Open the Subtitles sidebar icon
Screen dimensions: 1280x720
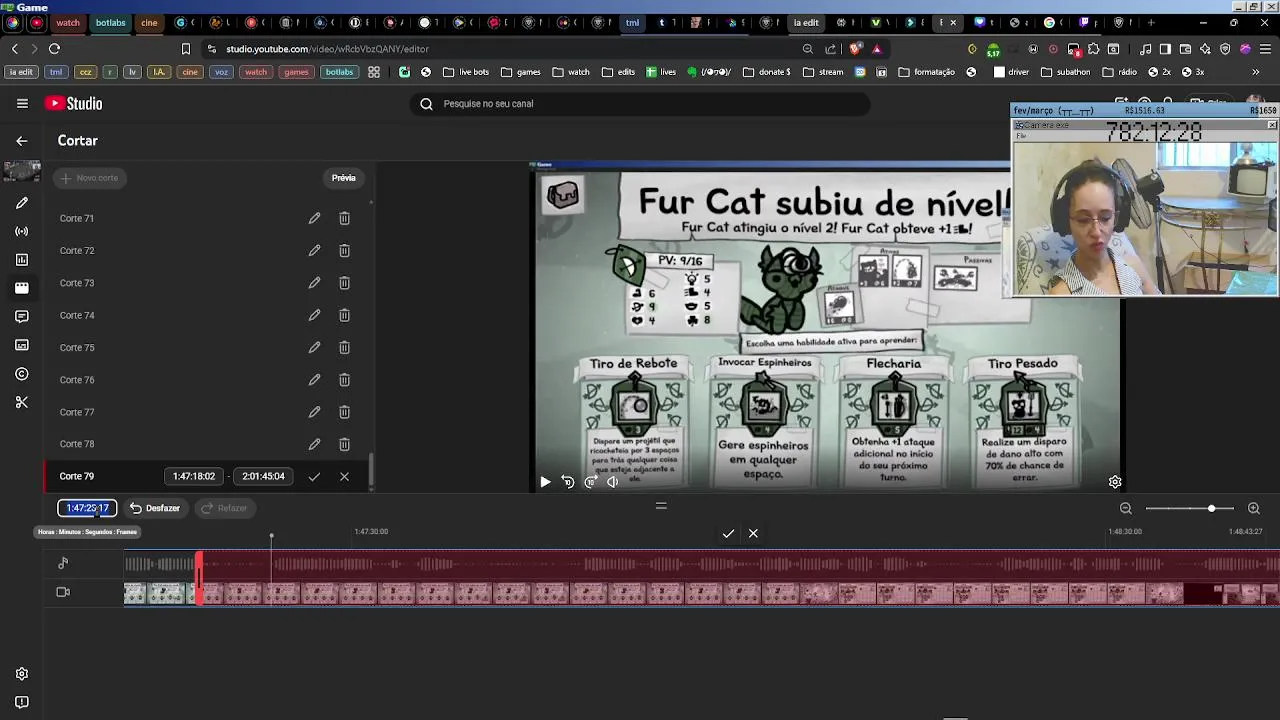(22, 345)
